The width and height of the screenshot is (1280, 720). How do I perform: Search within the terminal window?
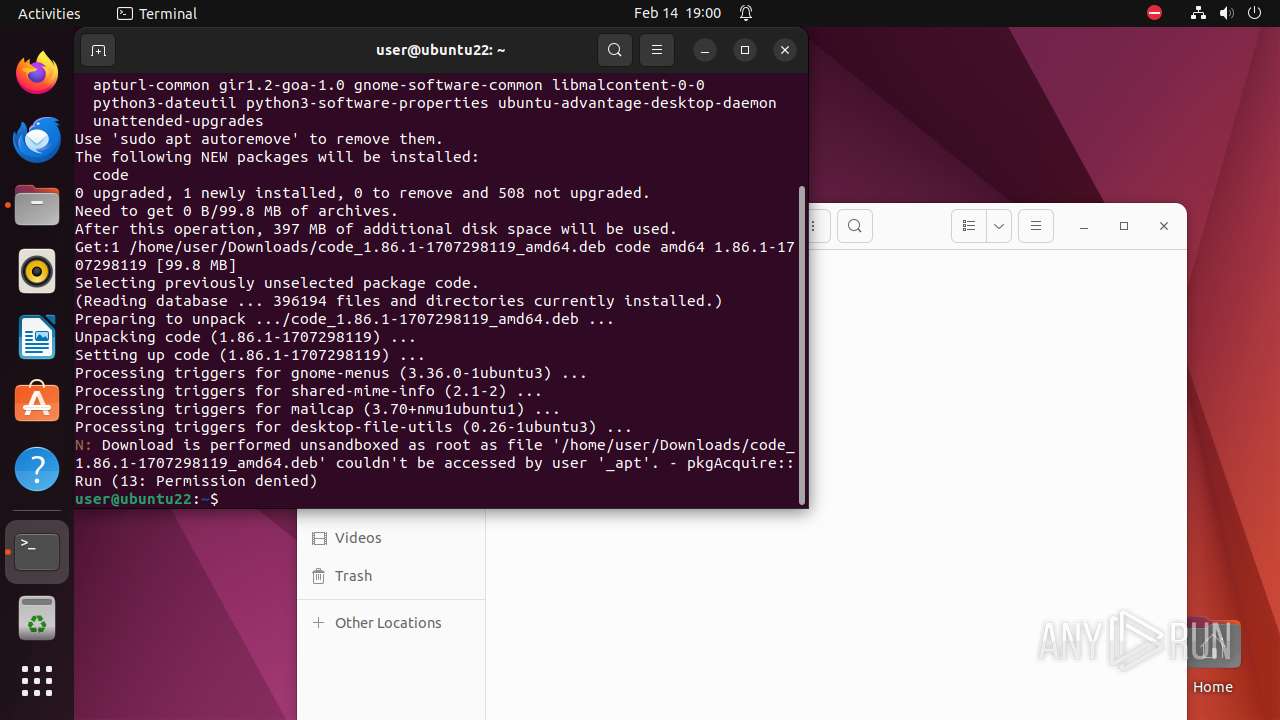pyautogui.click(x=615, y=50)
